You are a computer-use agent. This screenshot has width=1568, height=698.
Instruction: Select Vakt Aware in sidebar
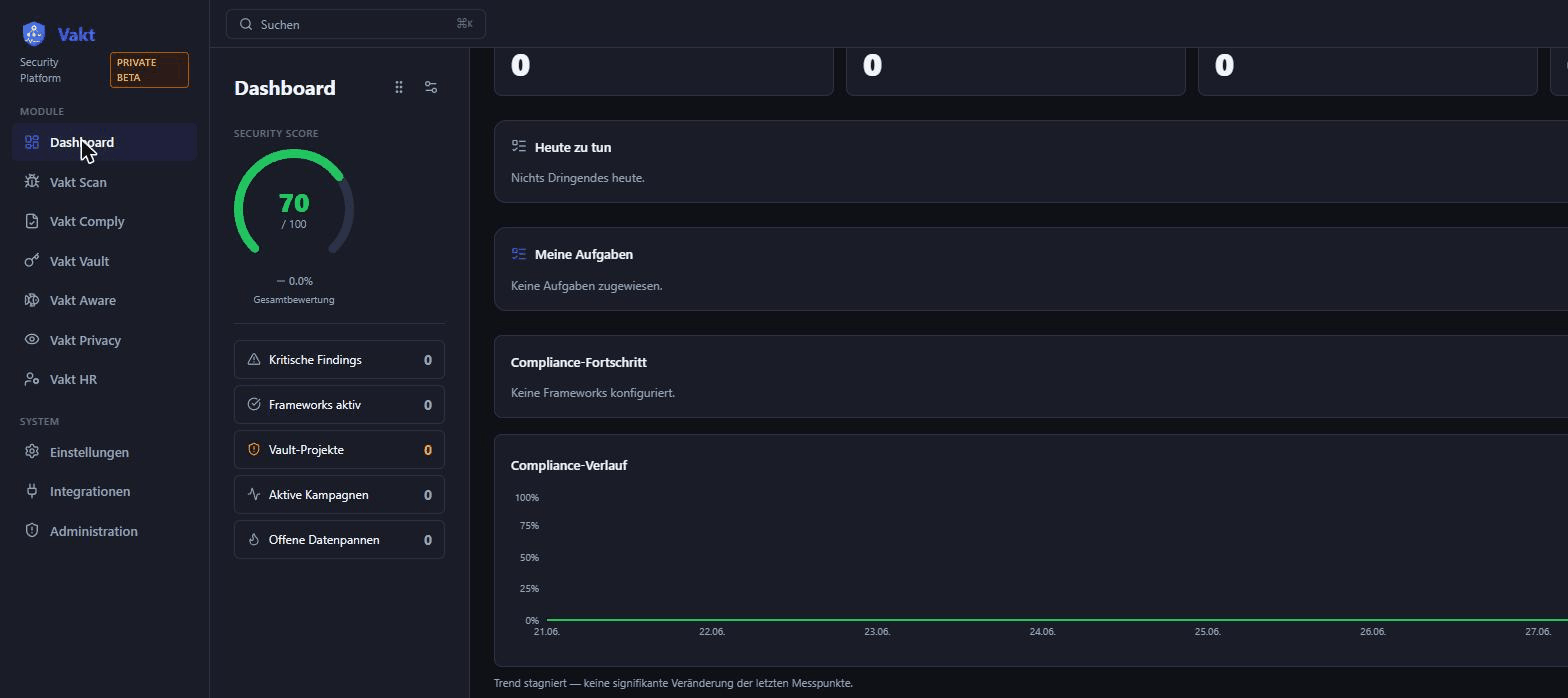point(104,300)
